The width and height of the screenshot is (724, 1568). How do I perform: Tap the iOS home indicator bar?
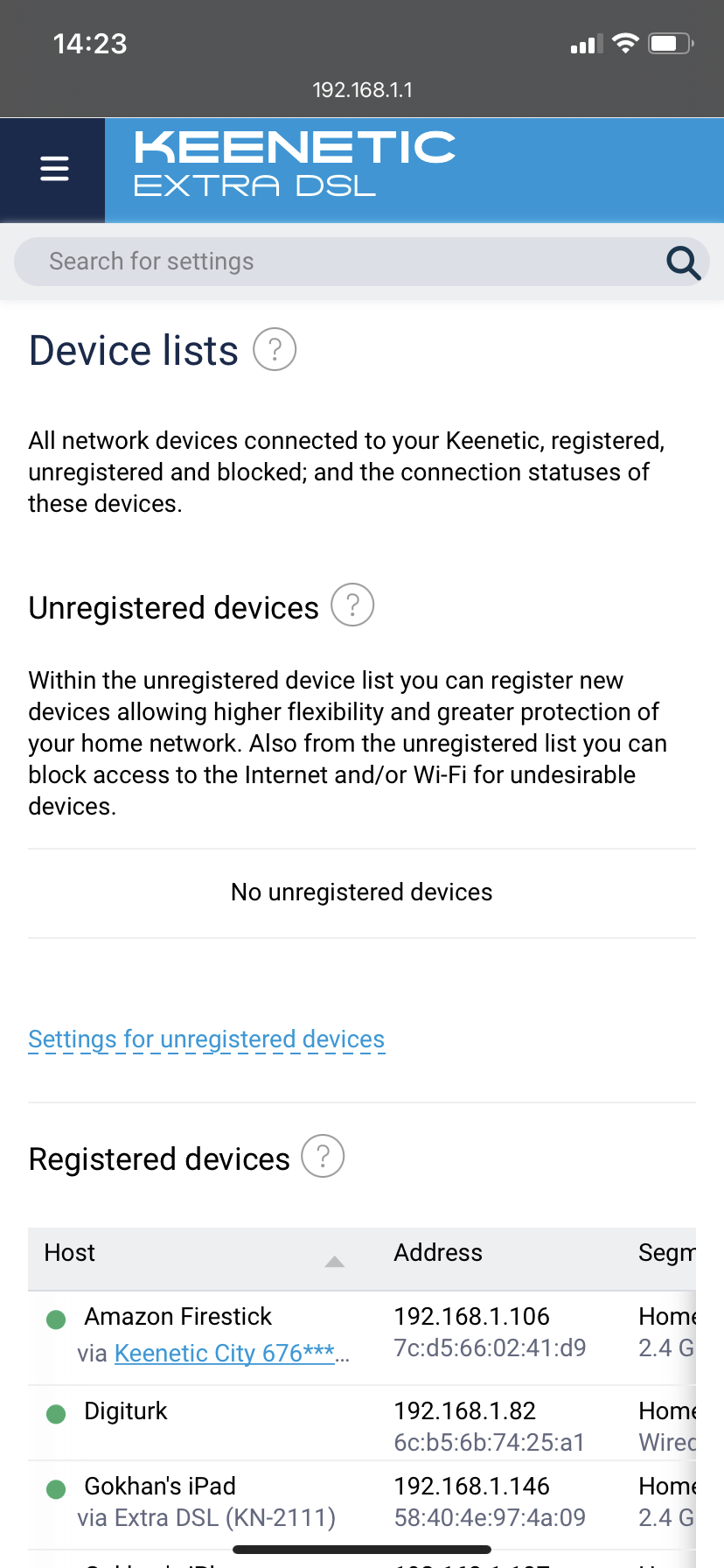pyautogui.click(x=362, y=1550)
